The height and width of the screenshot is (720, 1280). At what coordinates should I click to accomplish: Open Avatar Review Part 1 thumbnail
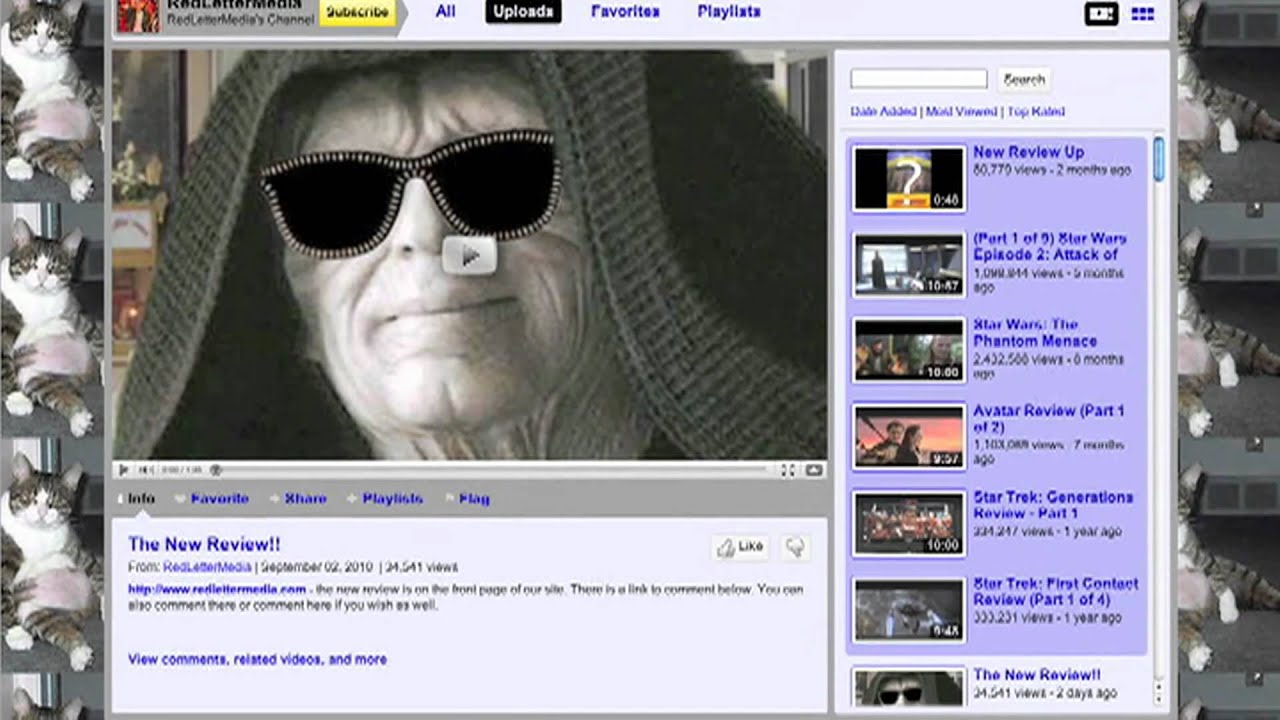tap(909, 436)
